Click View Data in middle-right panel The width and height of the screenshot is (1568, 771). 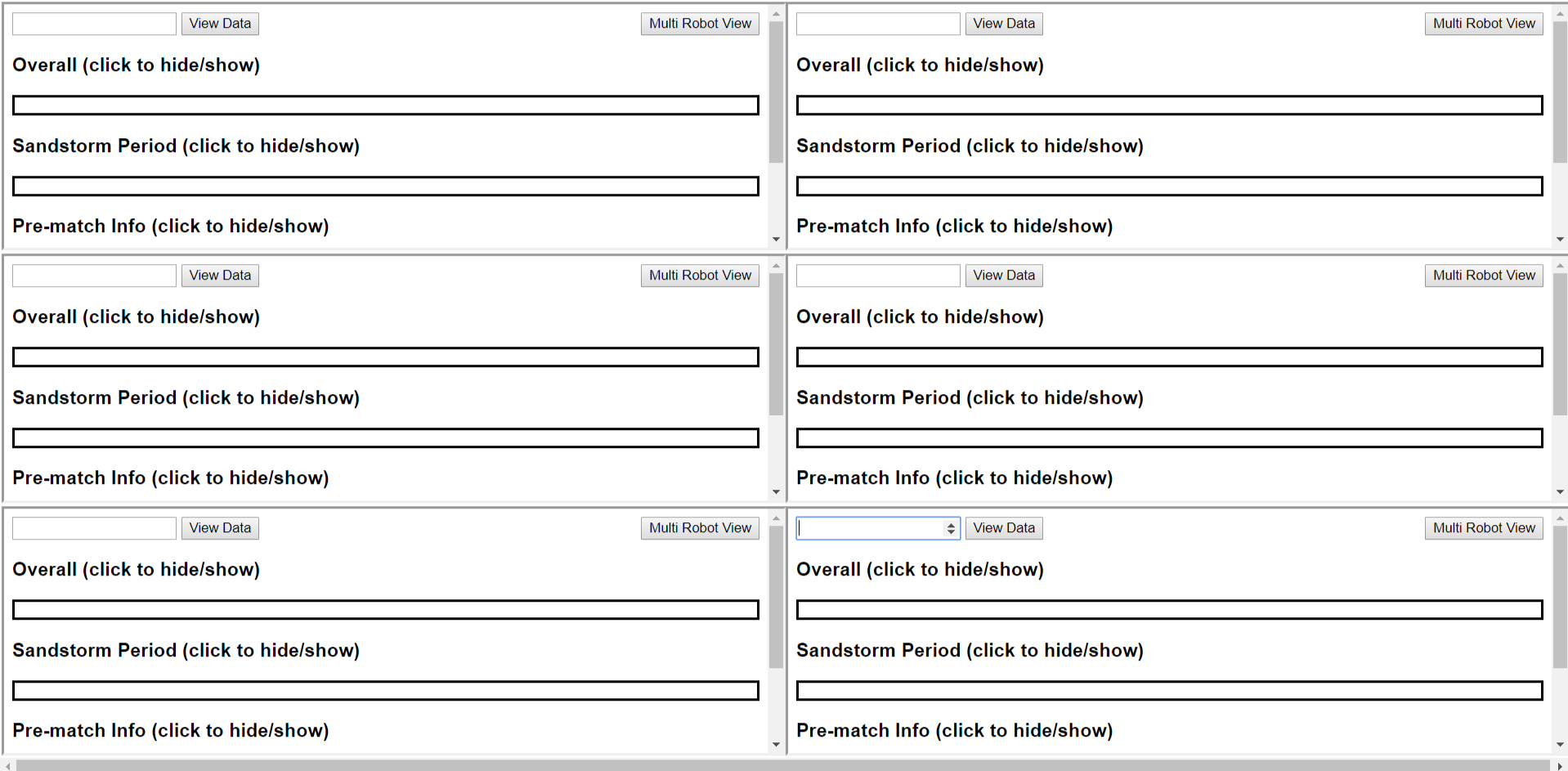click(x=1004, y=276)
